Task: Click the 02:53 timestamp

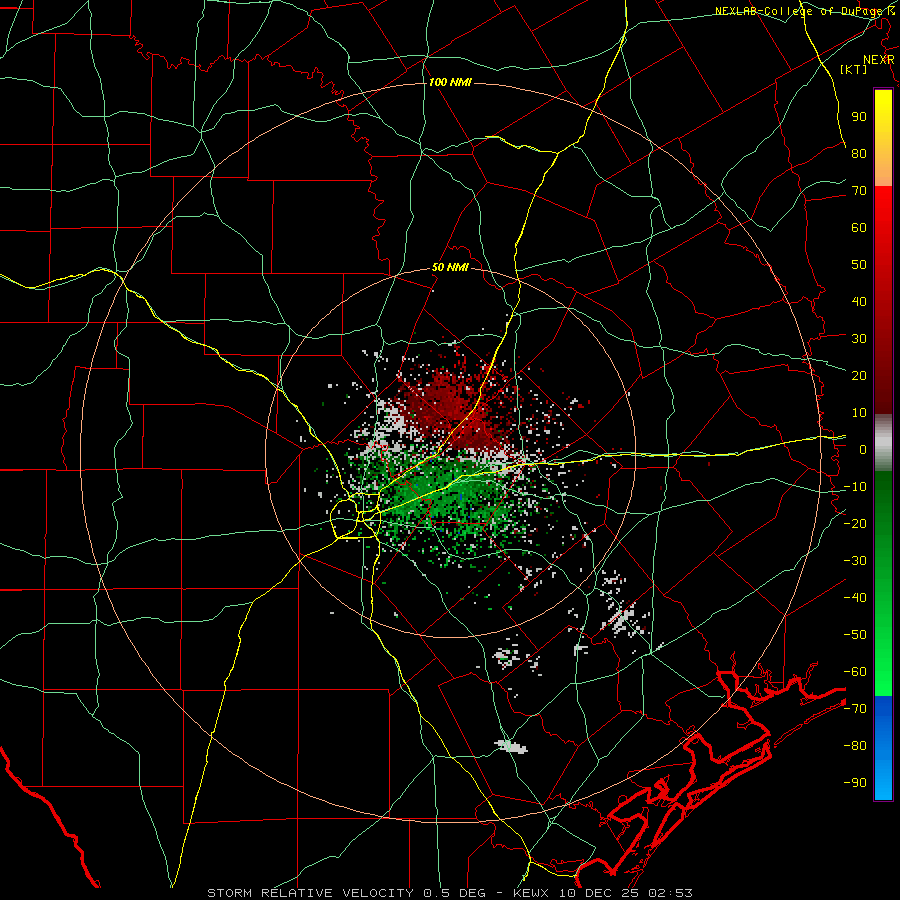Action: click(671, 893)
